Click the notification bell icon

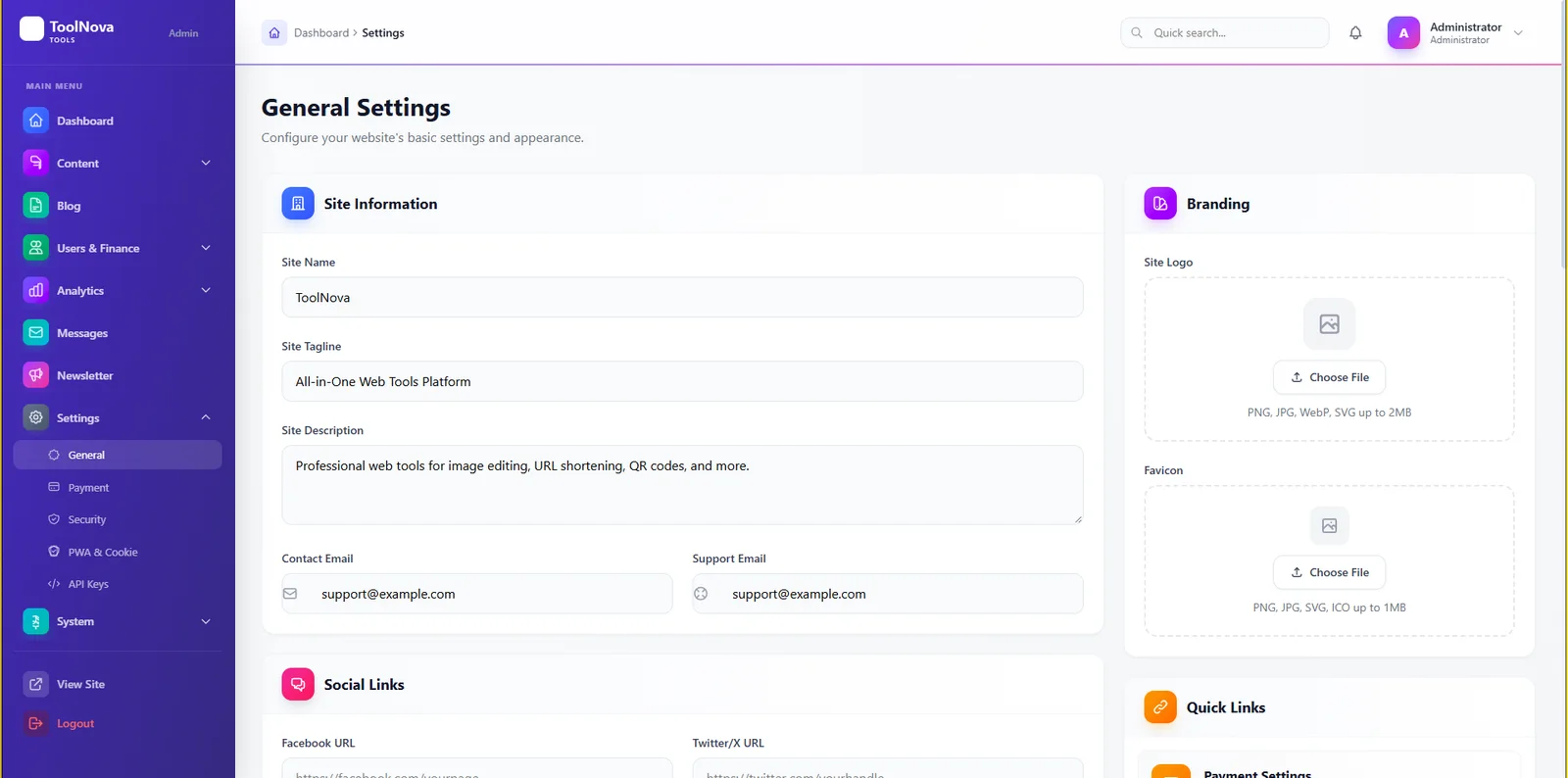point(1355,32)
